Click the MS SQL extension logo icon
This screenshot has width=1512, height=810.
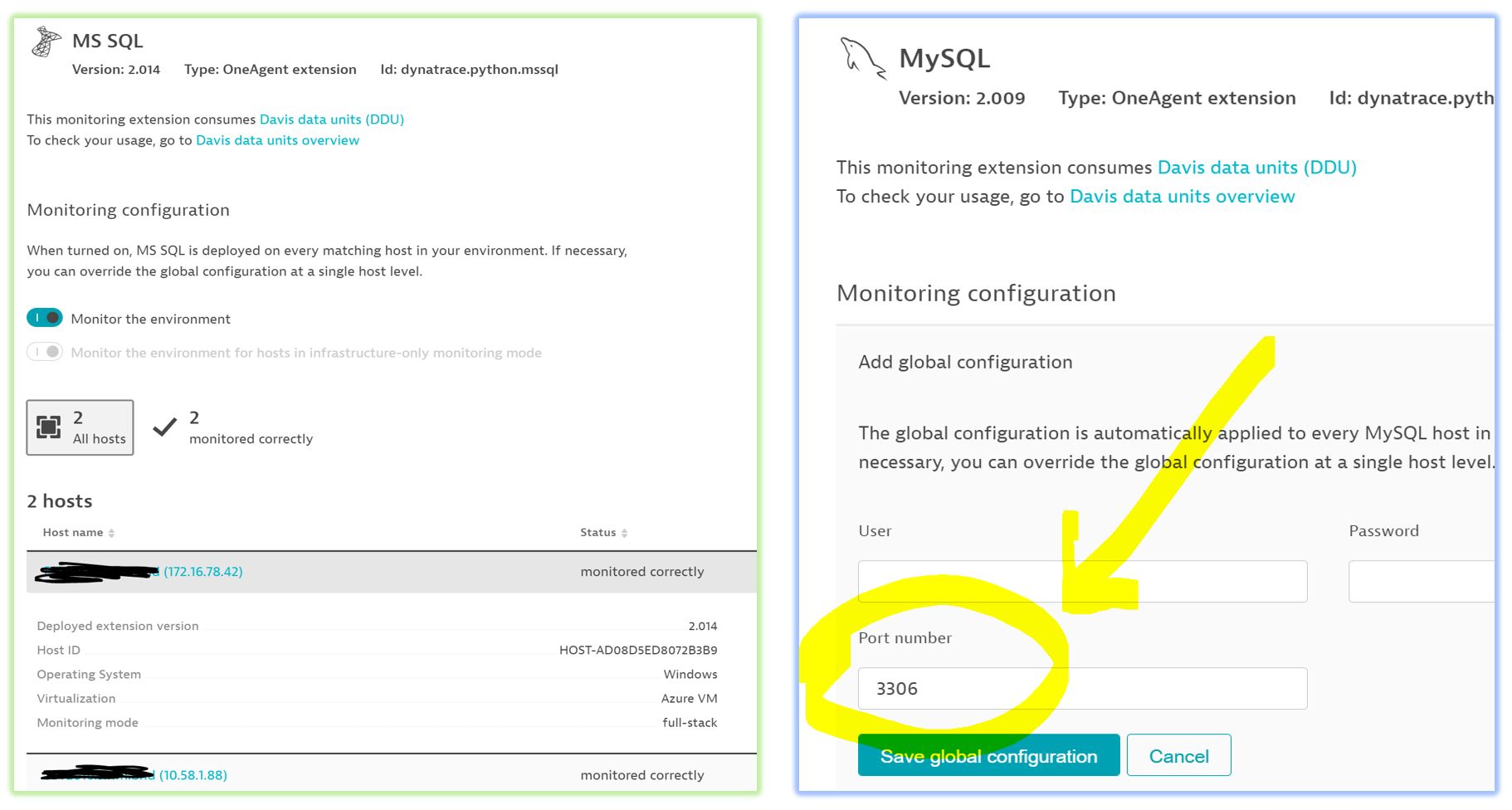(x=46, y=41)
